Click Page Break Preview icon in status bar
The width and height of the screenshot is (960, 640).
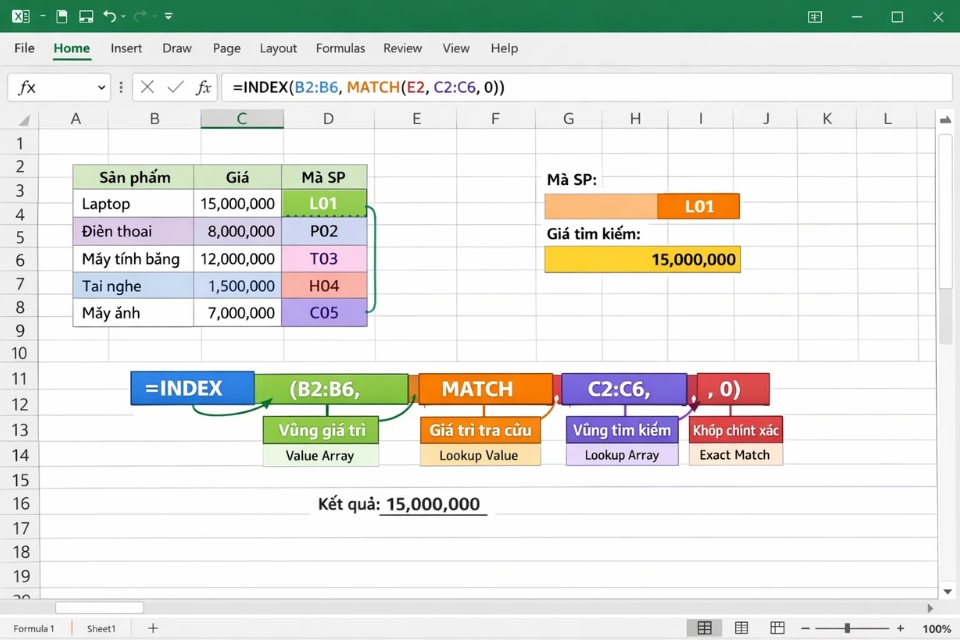tap(777, 627)
